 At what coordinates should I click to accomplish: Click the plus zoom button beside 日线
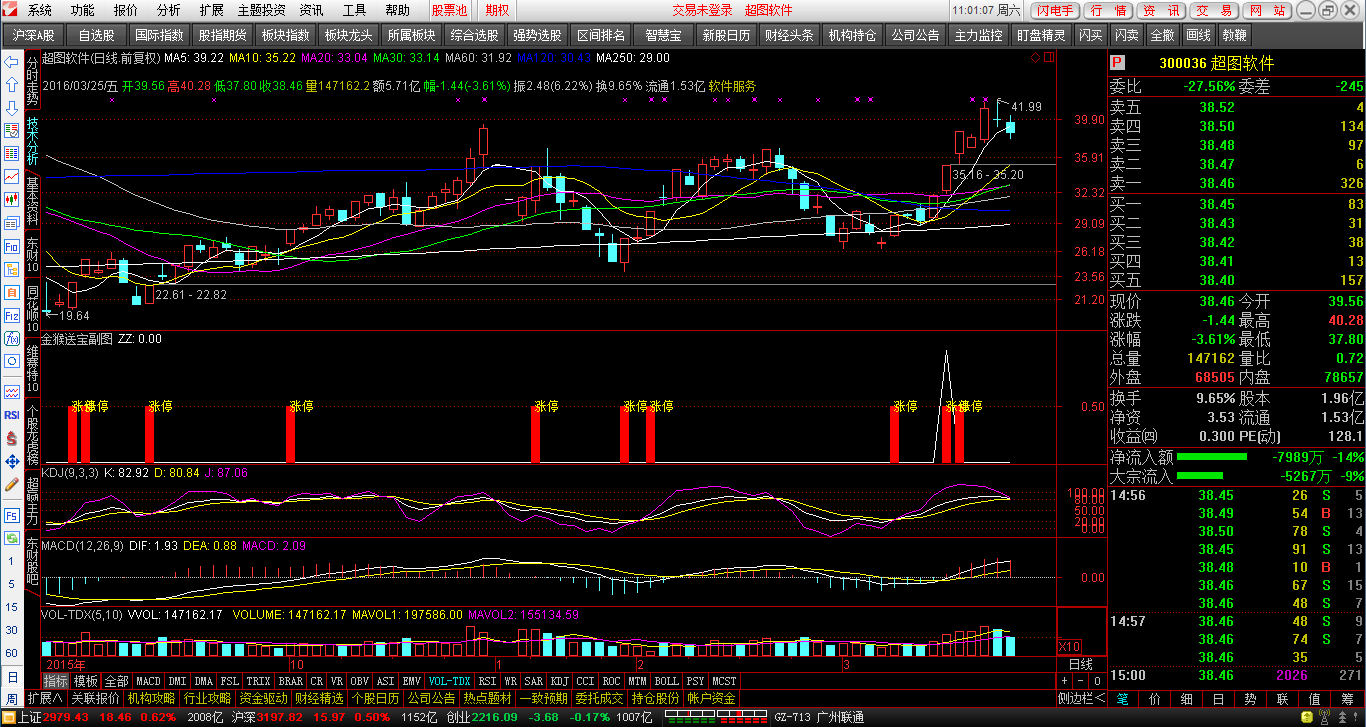(1065, 681)
